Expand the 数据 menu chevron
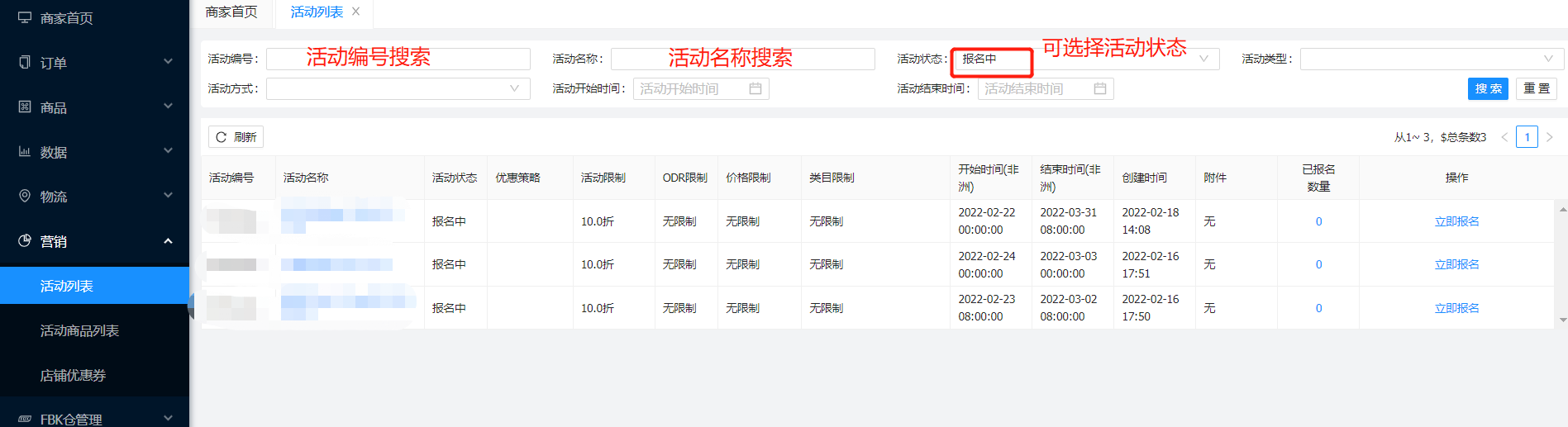Screen dimensions: 1568x427 pos(168,150)
